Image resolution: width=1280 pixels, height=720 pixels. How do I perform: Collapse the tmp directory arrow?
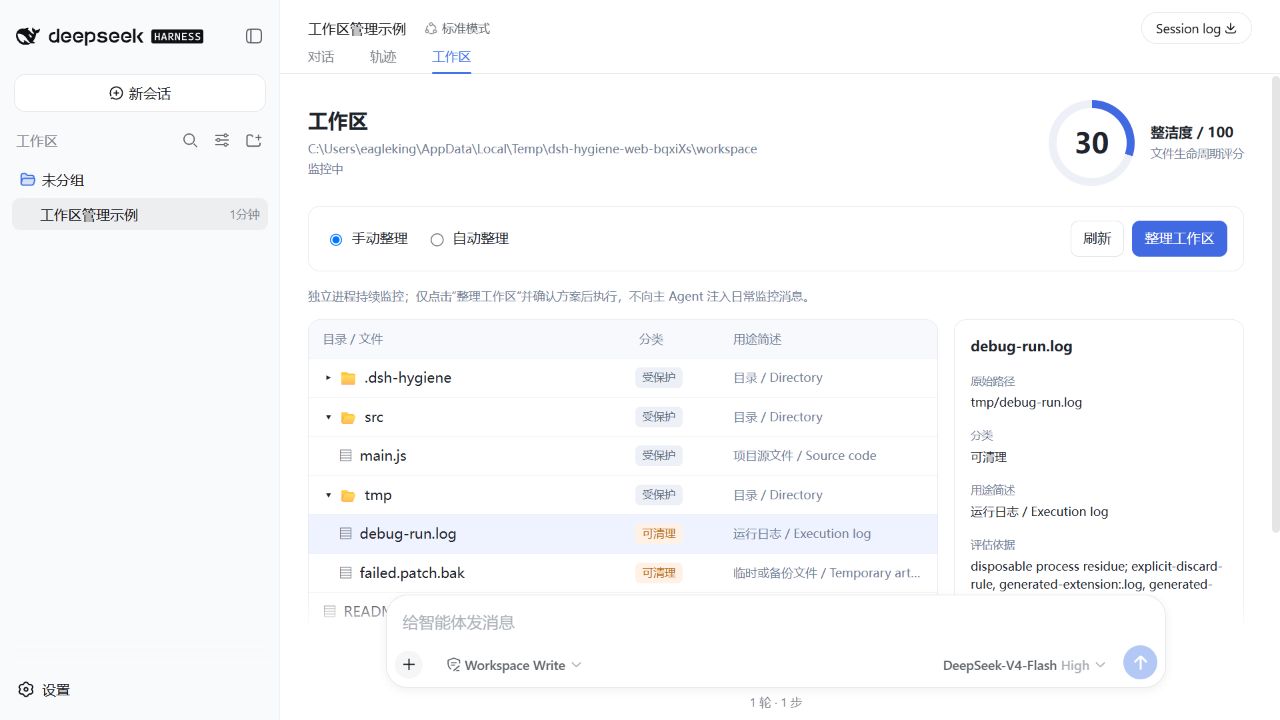coord(328,495)
